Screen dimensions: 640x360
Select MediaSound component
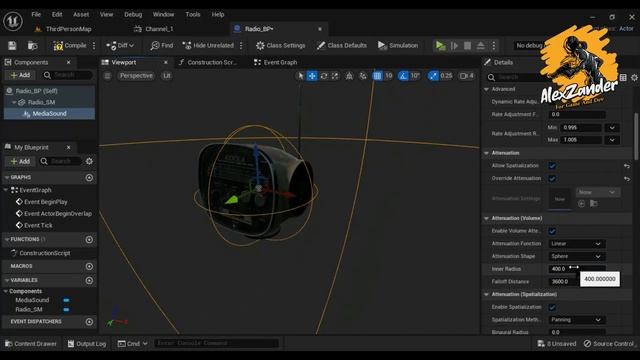[x=49, y=113]
